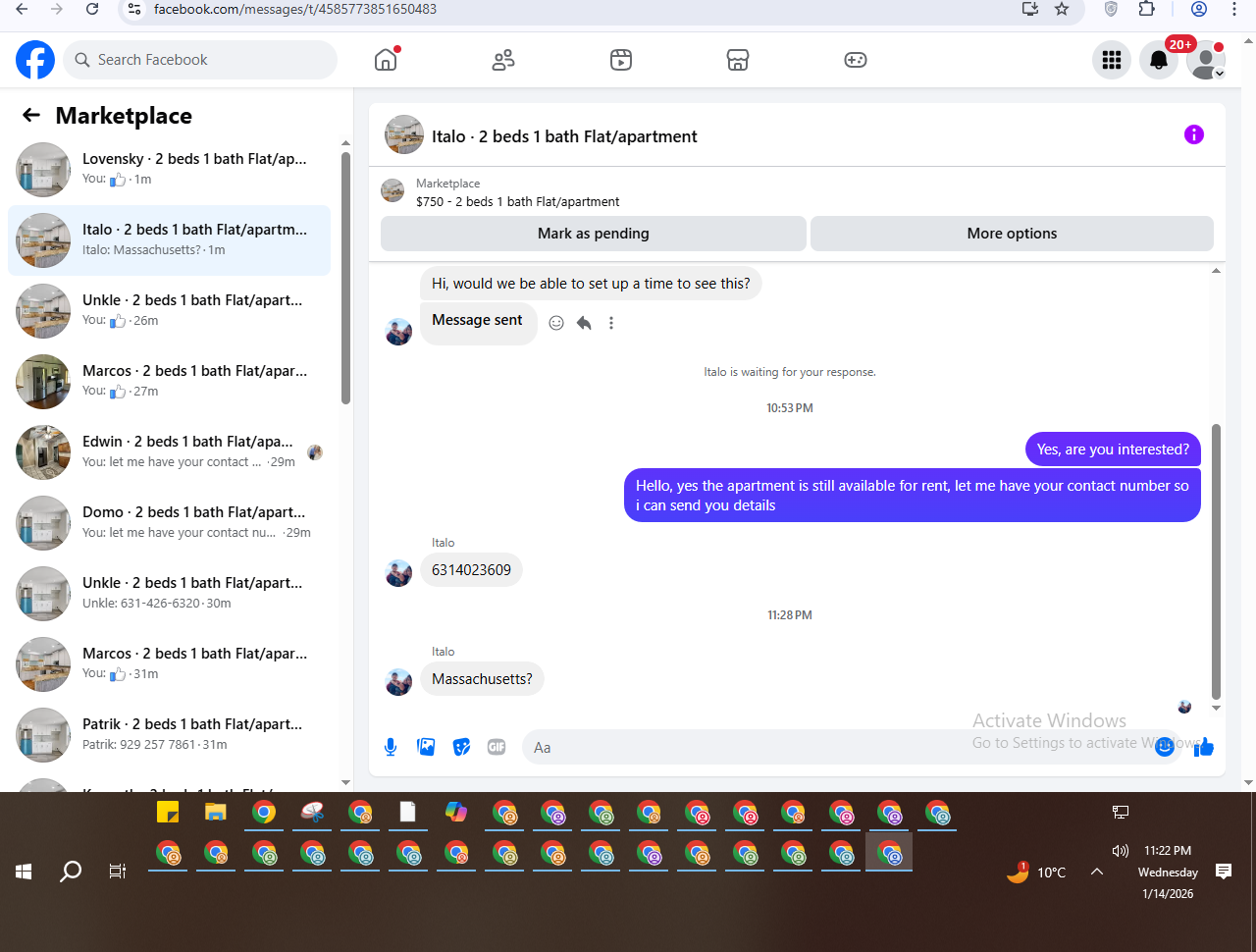Open Lovensky conversation in list
Image resolution: width=1256 pixels, height=952 pixels.
coord(169,170)
